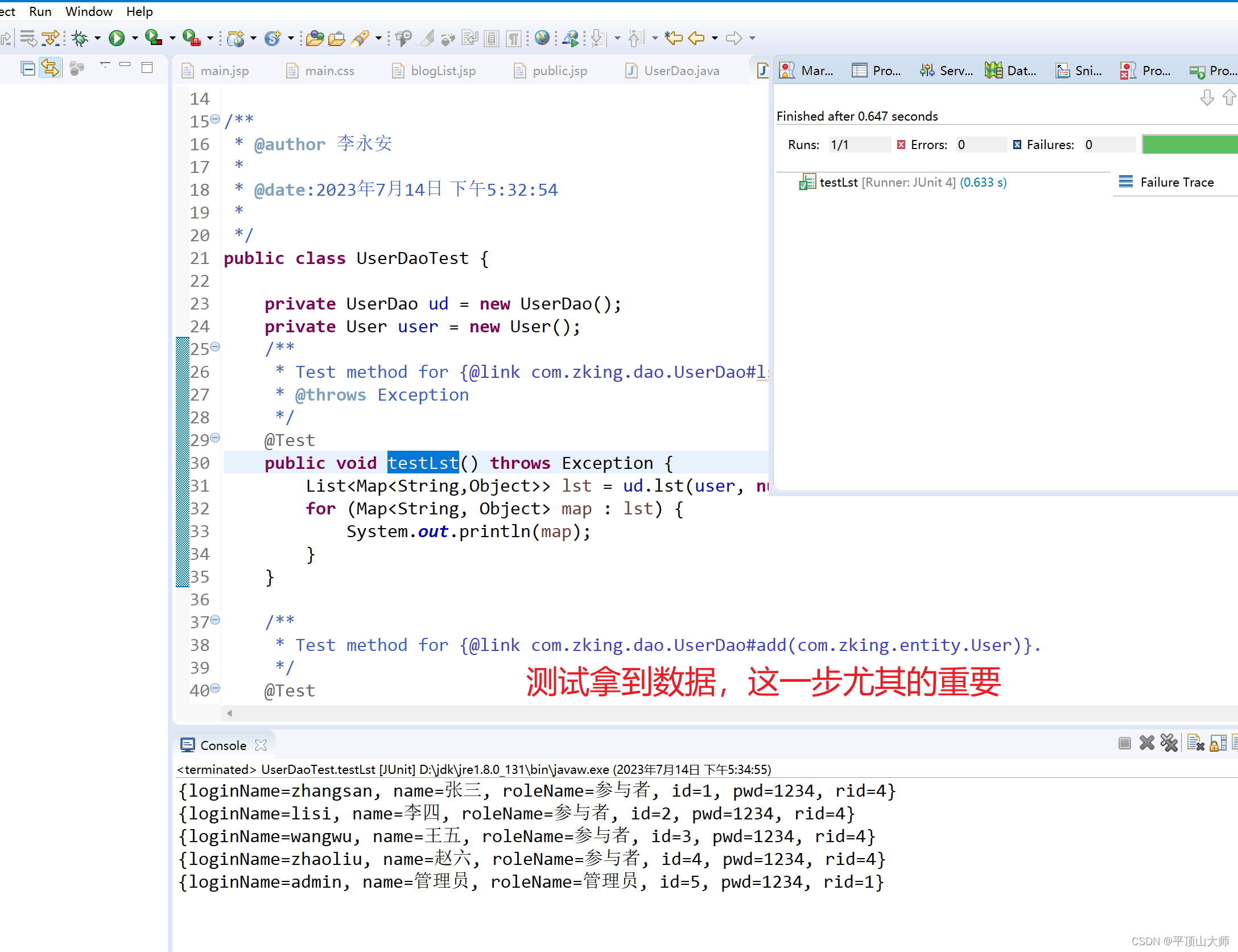
Task: Click the Open Task folder icon
Action: (x=337, y=38)
